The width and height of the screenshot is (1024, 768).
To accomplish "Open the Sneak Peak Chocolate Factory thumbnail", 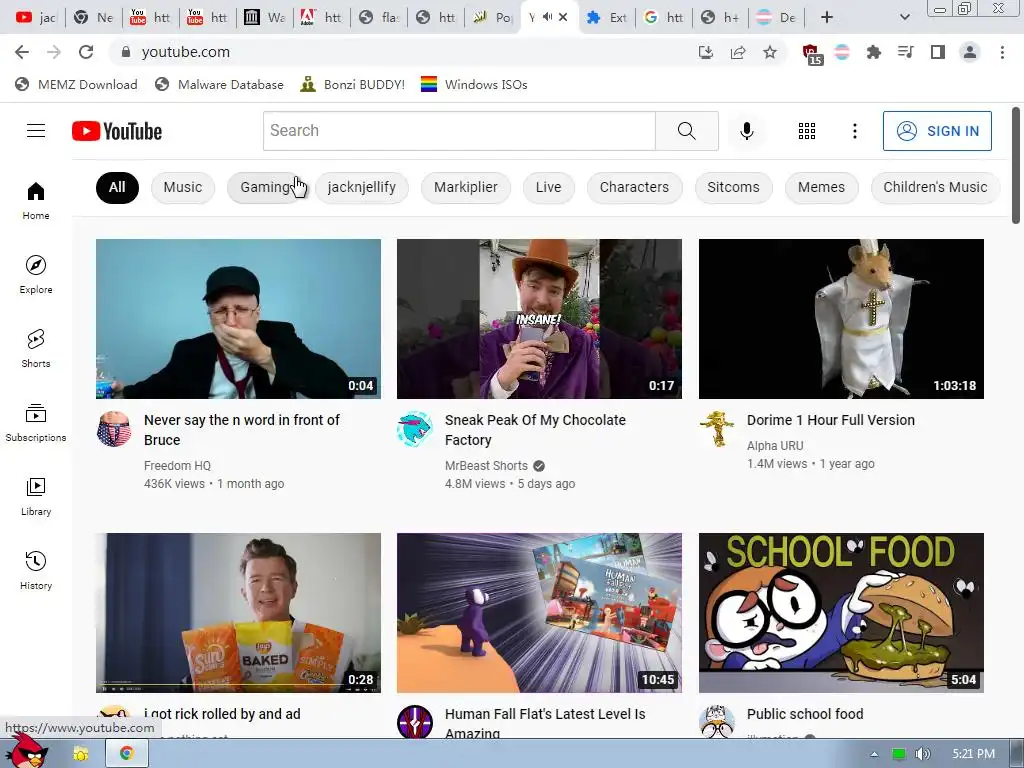I will click(x=539, y=319).
